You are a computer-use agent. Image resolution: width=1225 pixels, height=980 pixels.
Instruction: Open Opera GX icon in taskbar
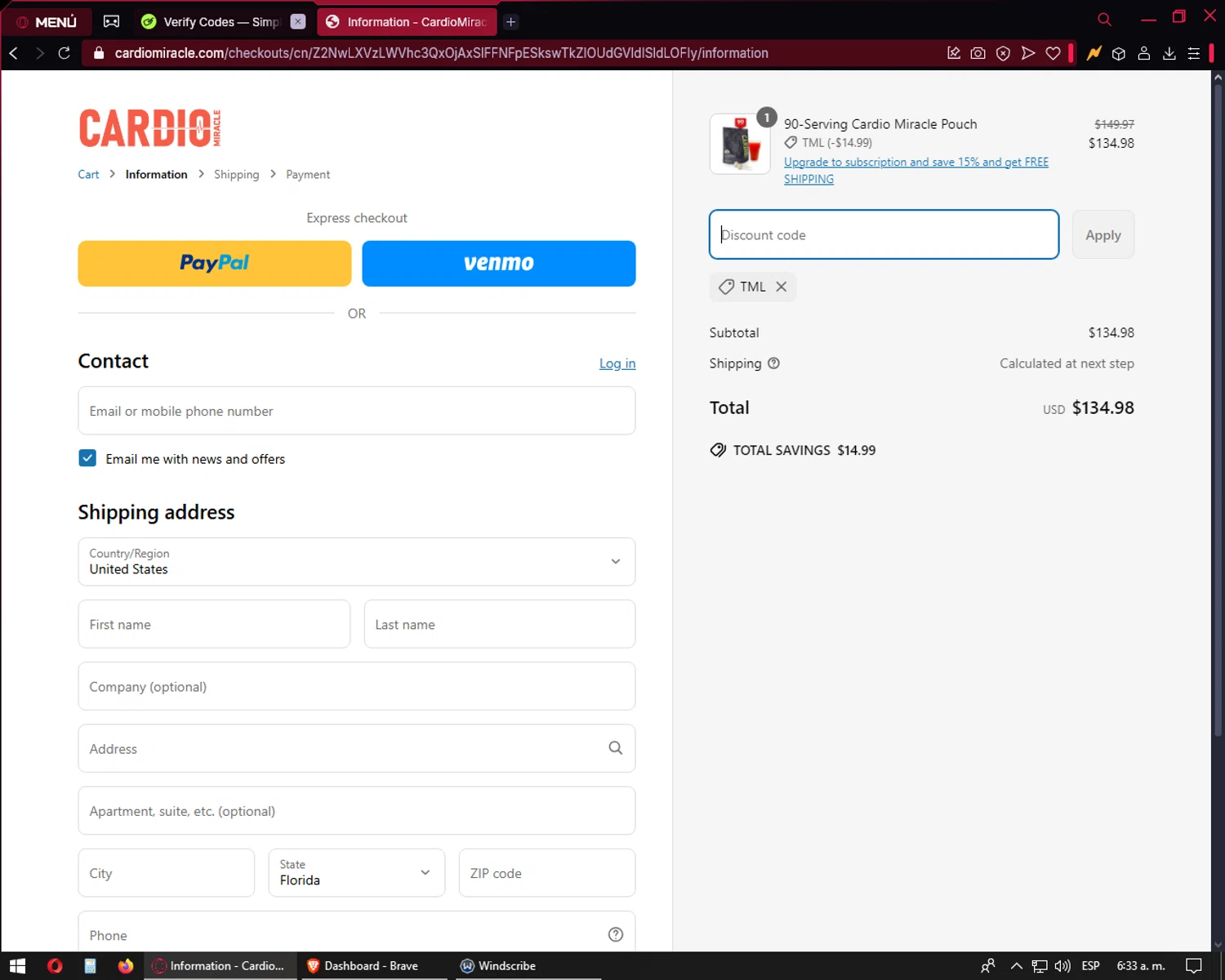[55, 966]
